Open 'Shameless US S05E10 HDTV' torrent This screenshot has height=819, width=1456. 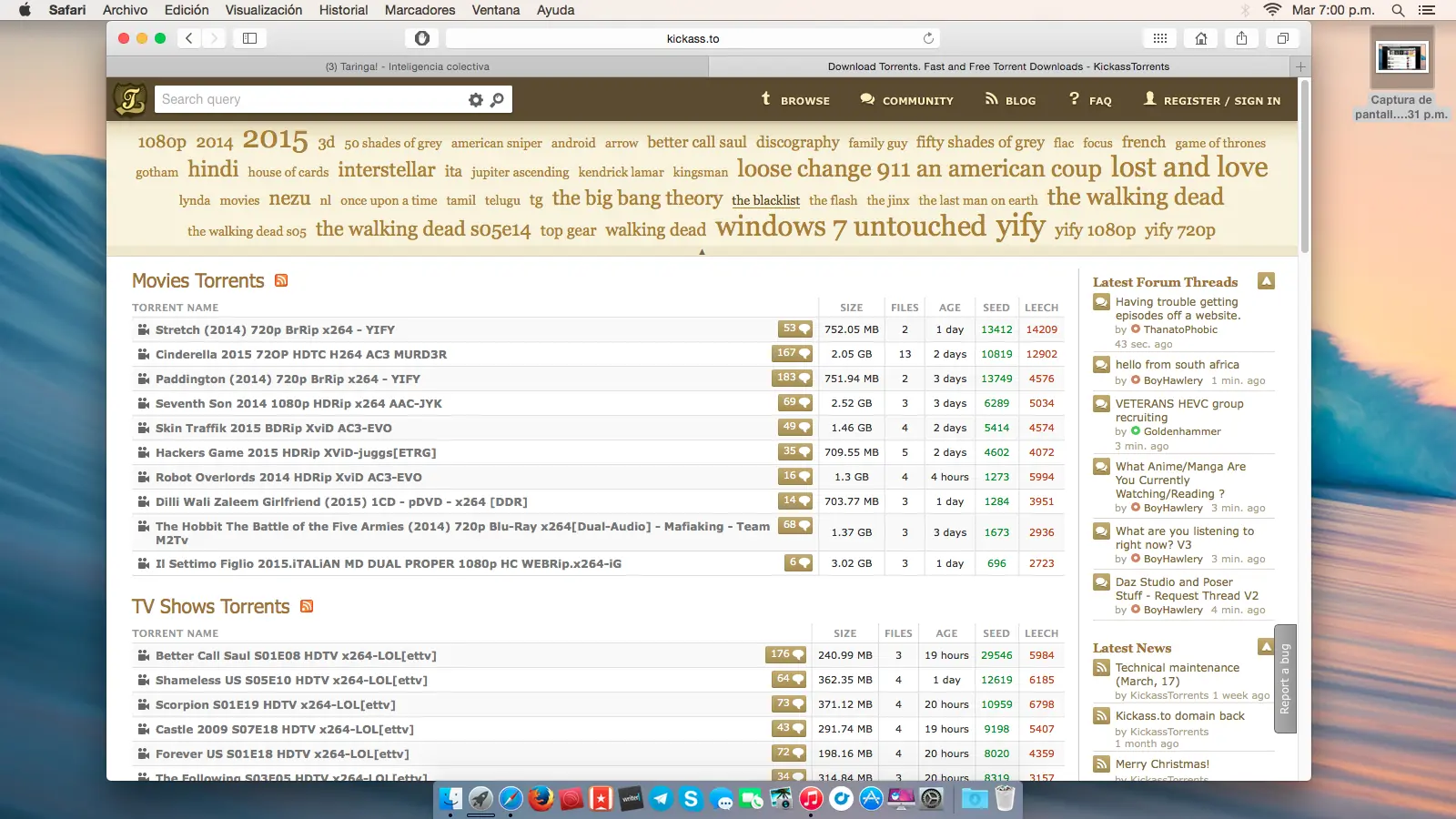tap(291, 680)
